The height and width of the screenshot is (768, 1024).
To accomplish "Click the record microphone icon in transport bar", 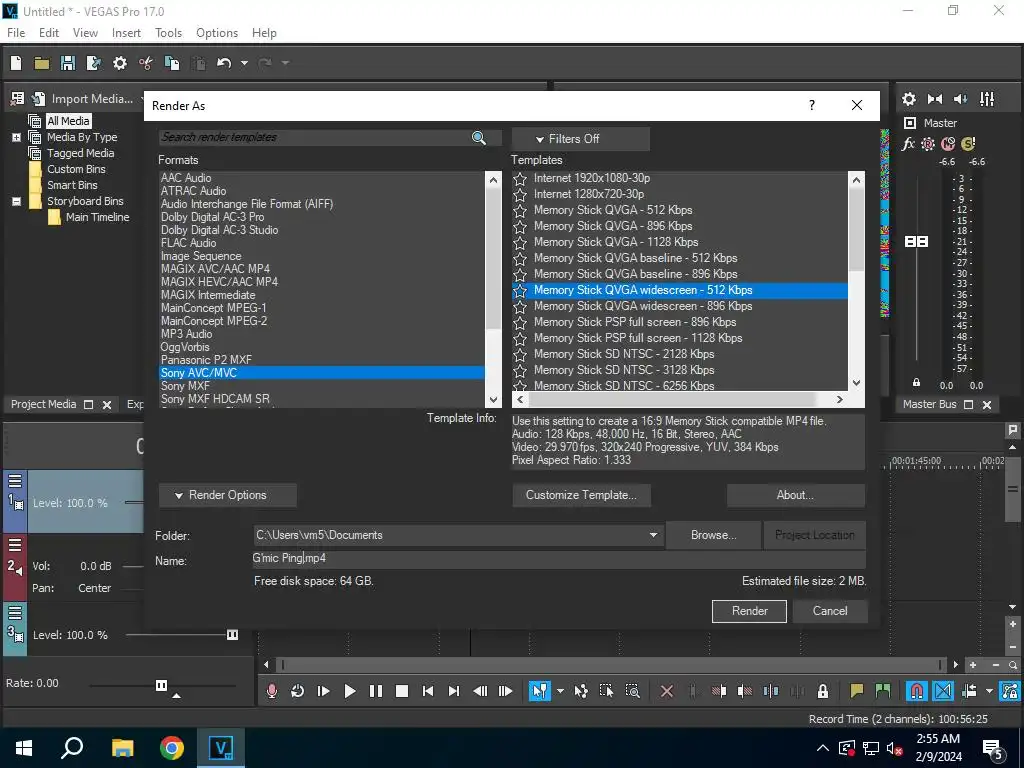I will 272,691.
